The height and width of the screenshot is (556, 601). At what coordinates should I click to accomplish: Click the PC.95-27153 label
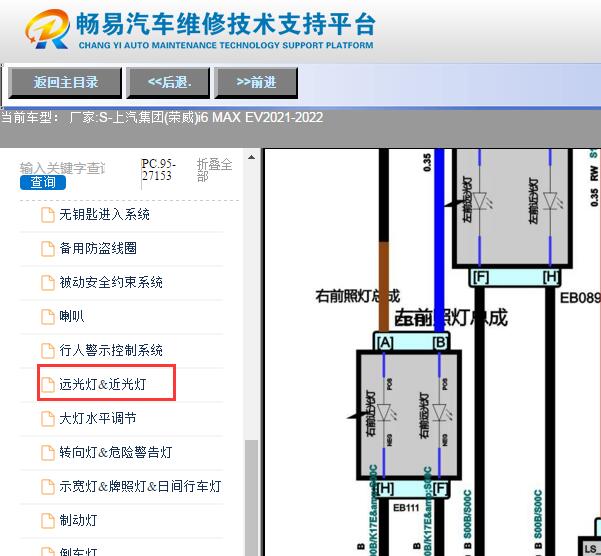[x=159, y=170]
